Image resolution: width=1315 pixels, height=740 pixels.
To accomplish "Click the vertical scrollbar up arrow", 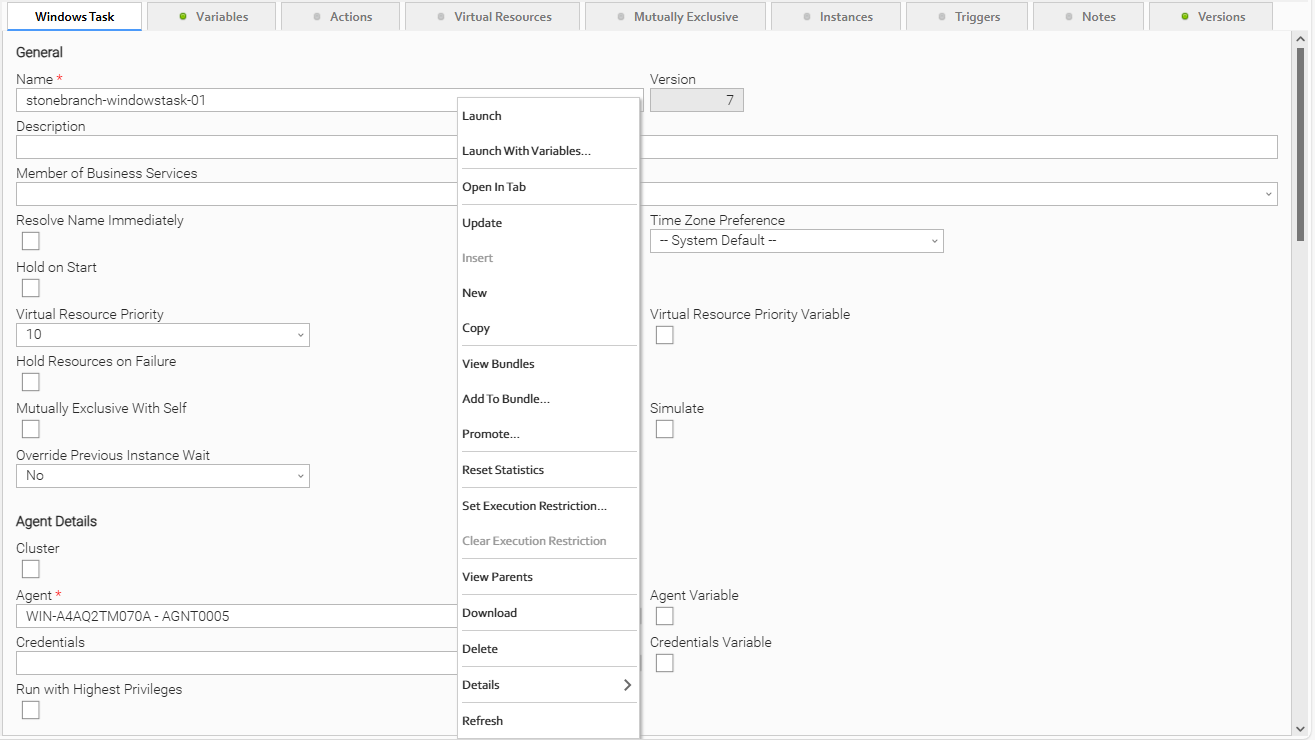I will click(1300, 39).
